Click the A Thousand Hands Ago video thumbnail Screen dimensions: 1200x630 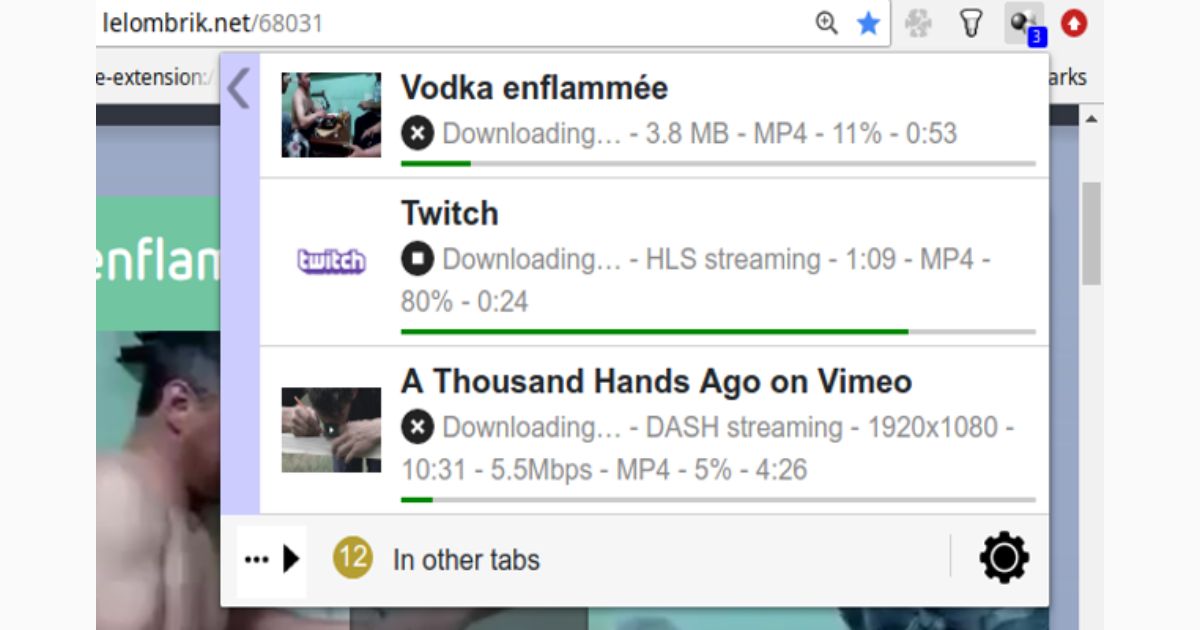tap(331, 428)
